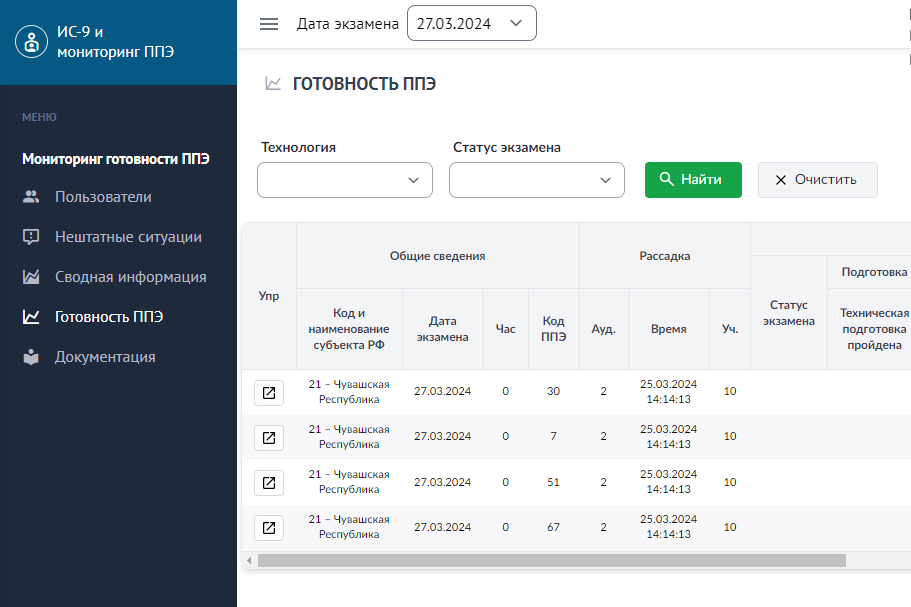This screenshot has height=607, width=911.
Task: Open row for ППЭ code 67
Action: coord(269,527)
